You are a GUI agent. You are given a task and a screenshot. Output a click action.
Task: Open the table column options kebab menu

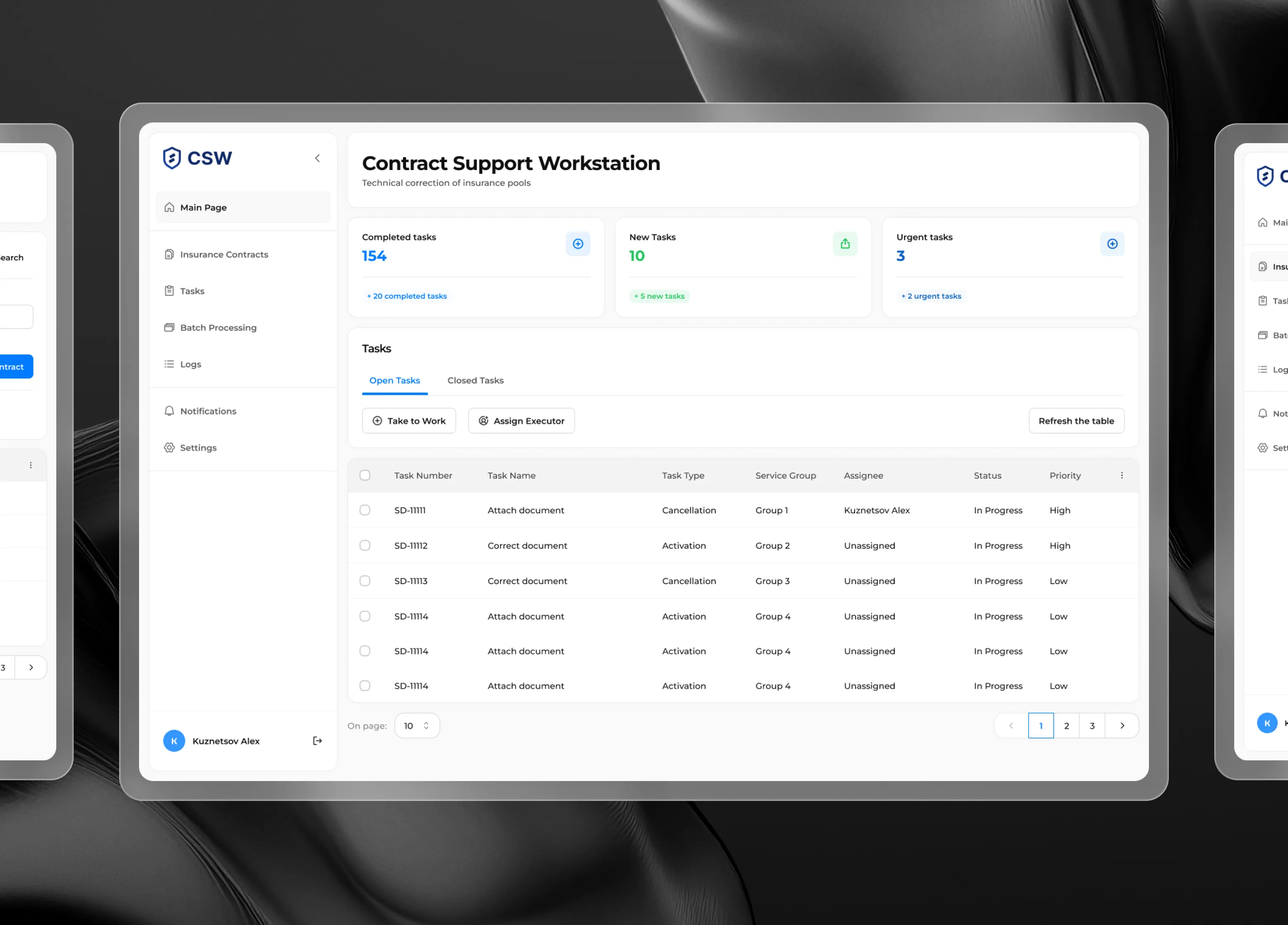[1122, 475]
